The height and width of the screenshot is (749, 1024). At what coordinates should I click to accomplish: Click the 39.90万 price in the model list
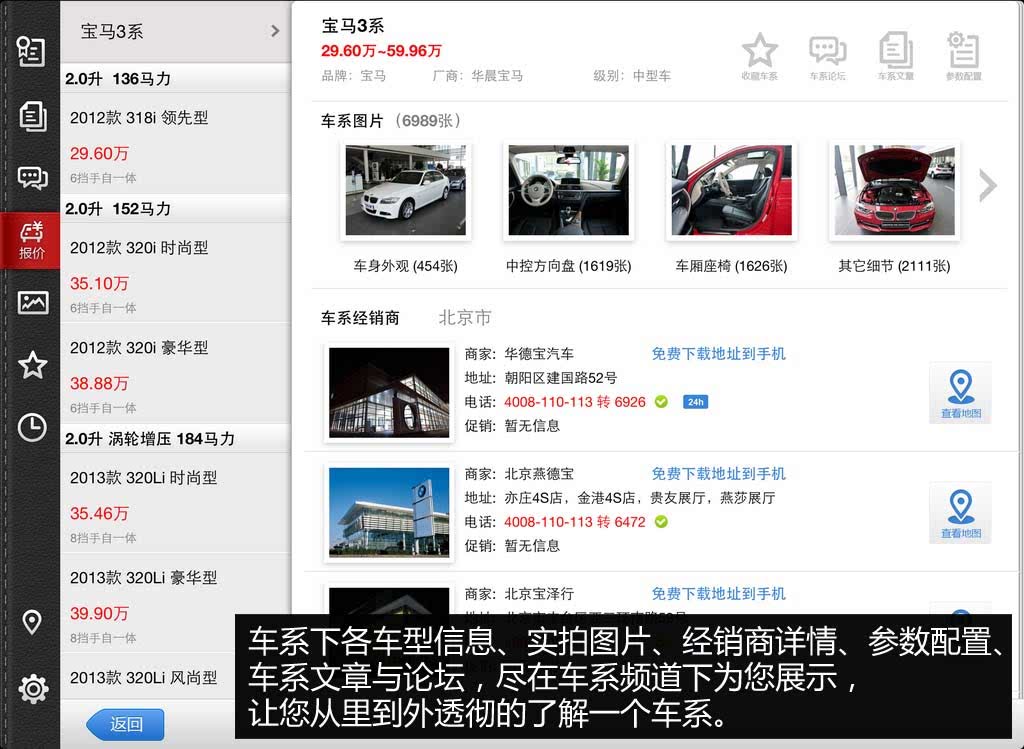tap(99, 613)
